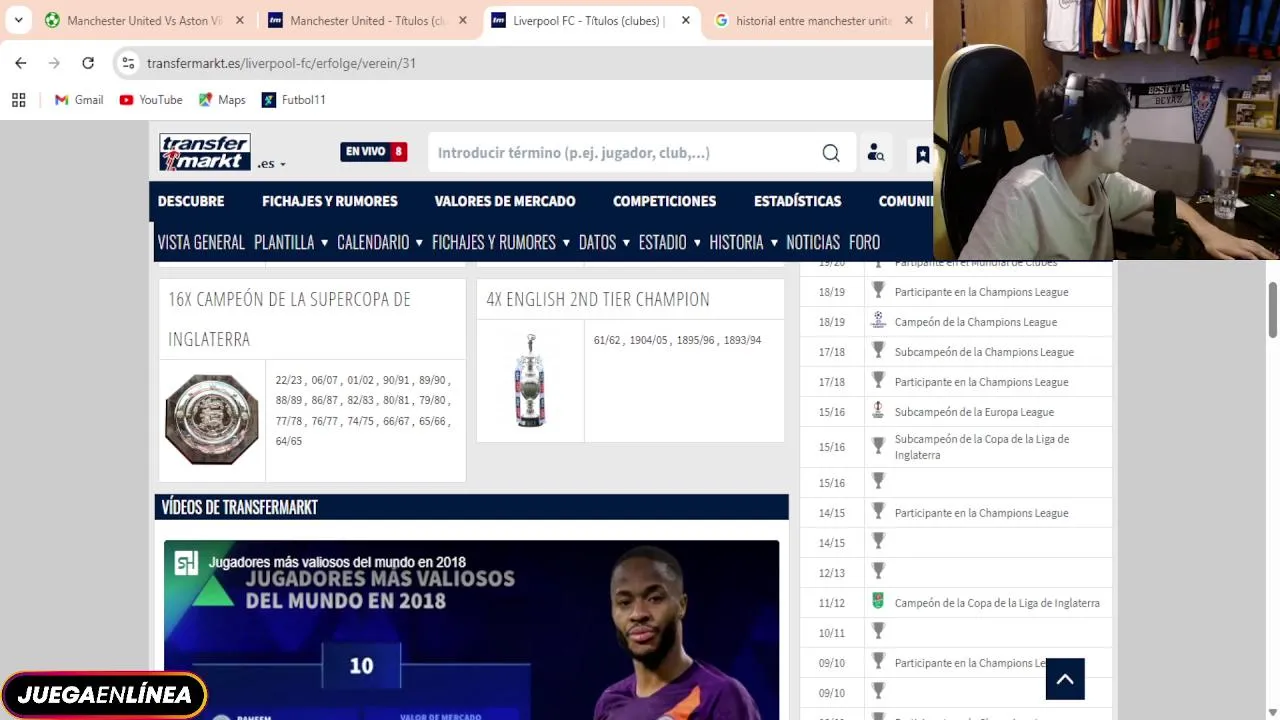The width and height of the screenshot is (1280, 720).
Task: Open the Gmail bookmark
Action: pyautogui.click(x=79, y=100)
